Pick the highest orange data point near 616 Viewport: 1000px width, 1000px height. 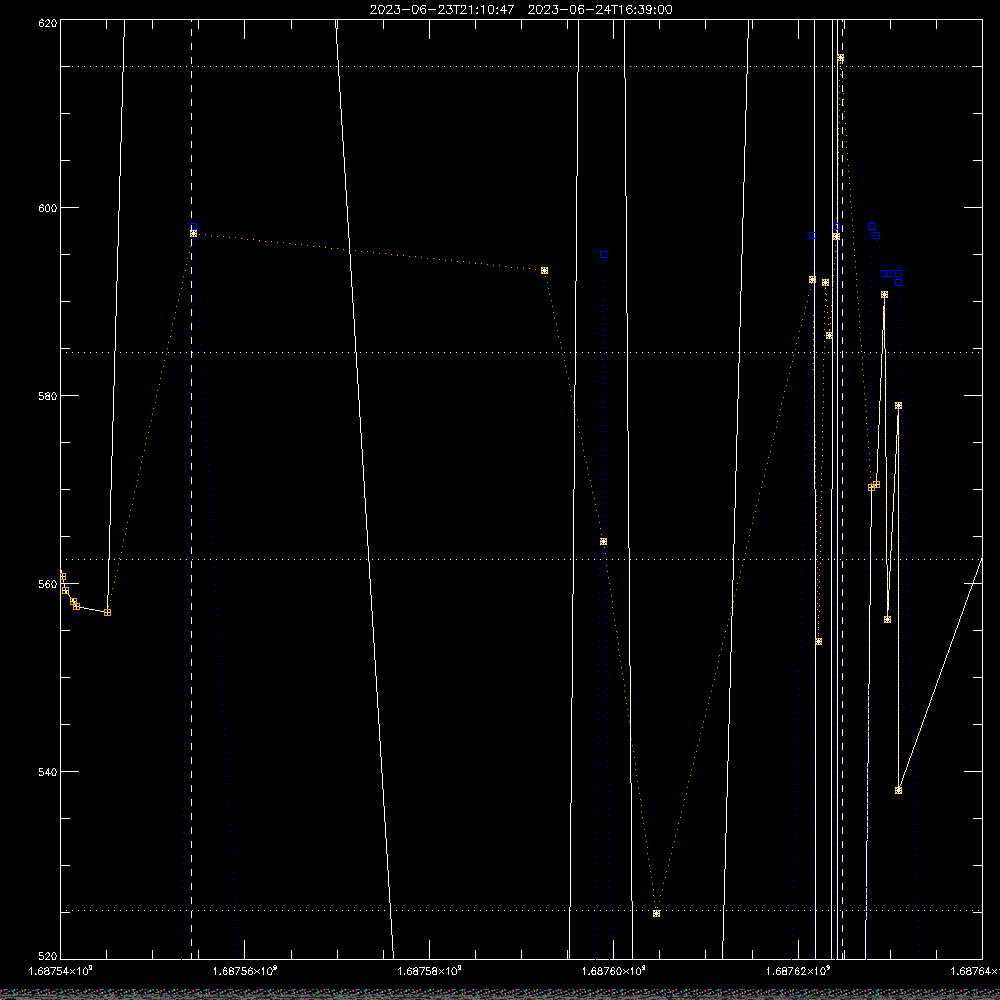(841, 58)
